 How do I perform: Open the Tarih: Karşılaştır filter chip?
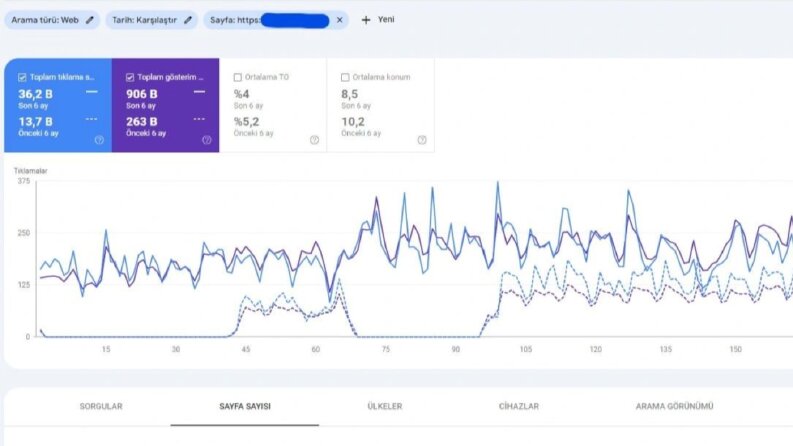[151, 20]
